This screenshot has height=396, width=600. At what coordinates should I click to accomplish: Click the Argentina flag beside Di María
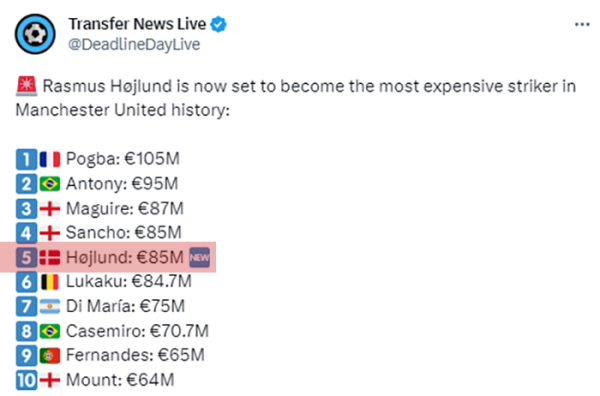[50, 306]
